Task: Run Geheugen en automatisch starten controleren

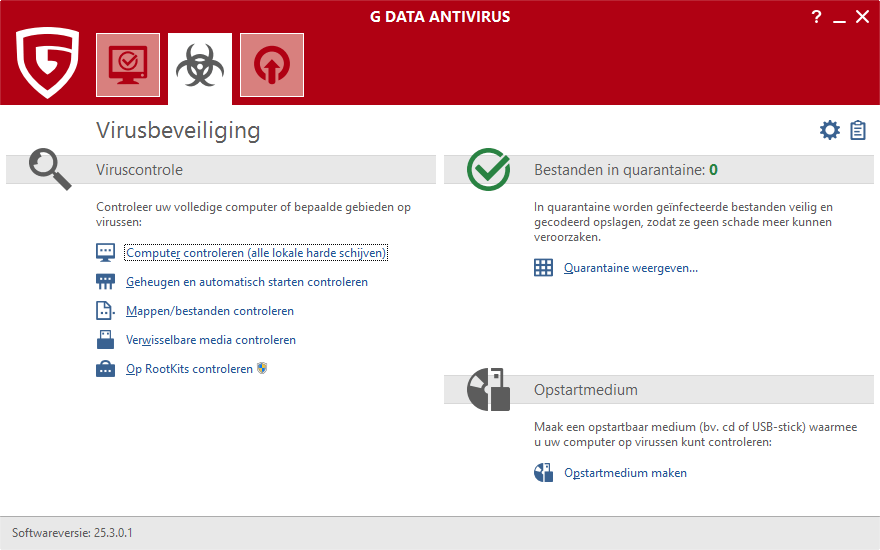Action: 247,282
